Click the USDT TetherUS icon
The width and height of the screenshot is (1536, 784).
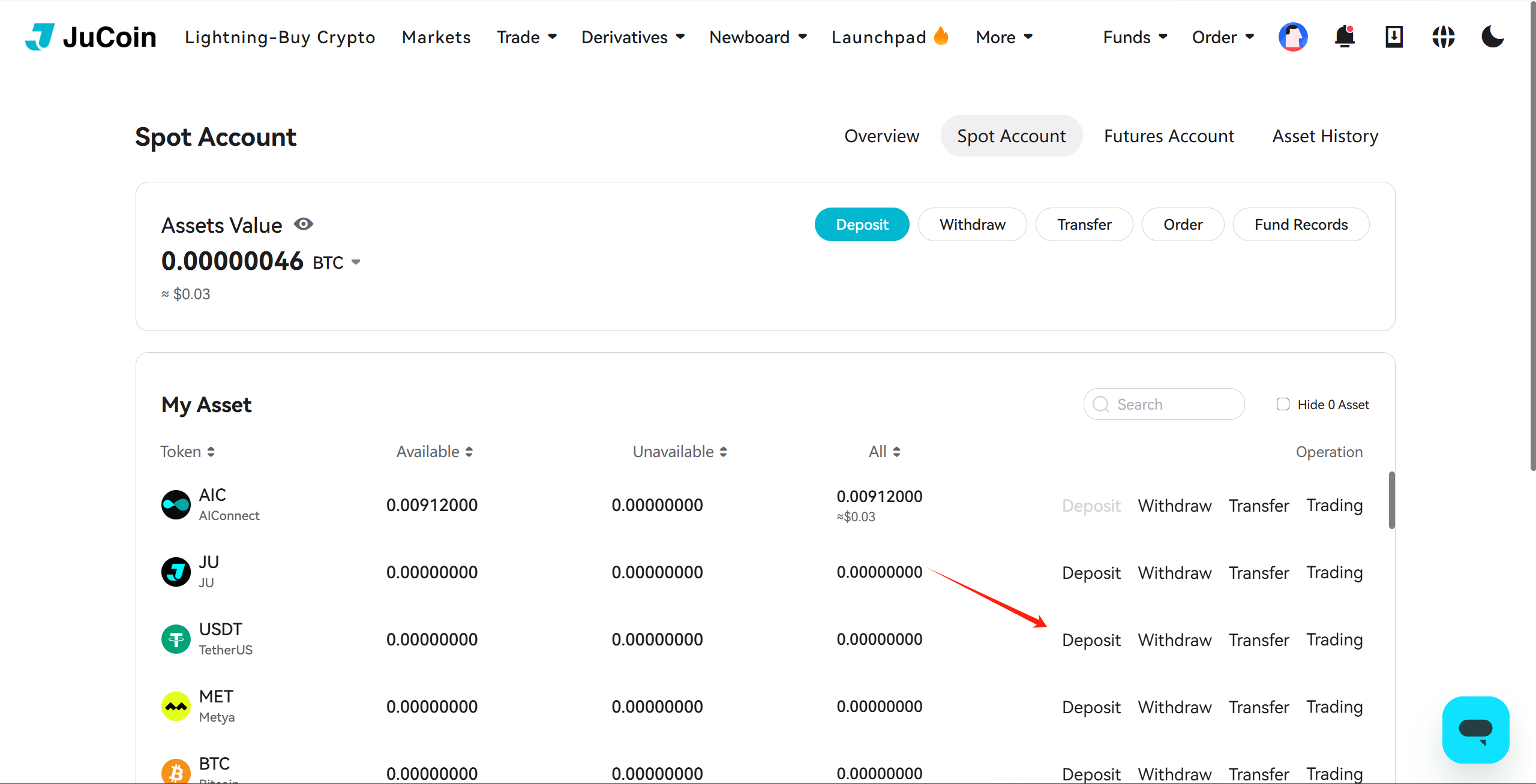(x=176, y=639)
